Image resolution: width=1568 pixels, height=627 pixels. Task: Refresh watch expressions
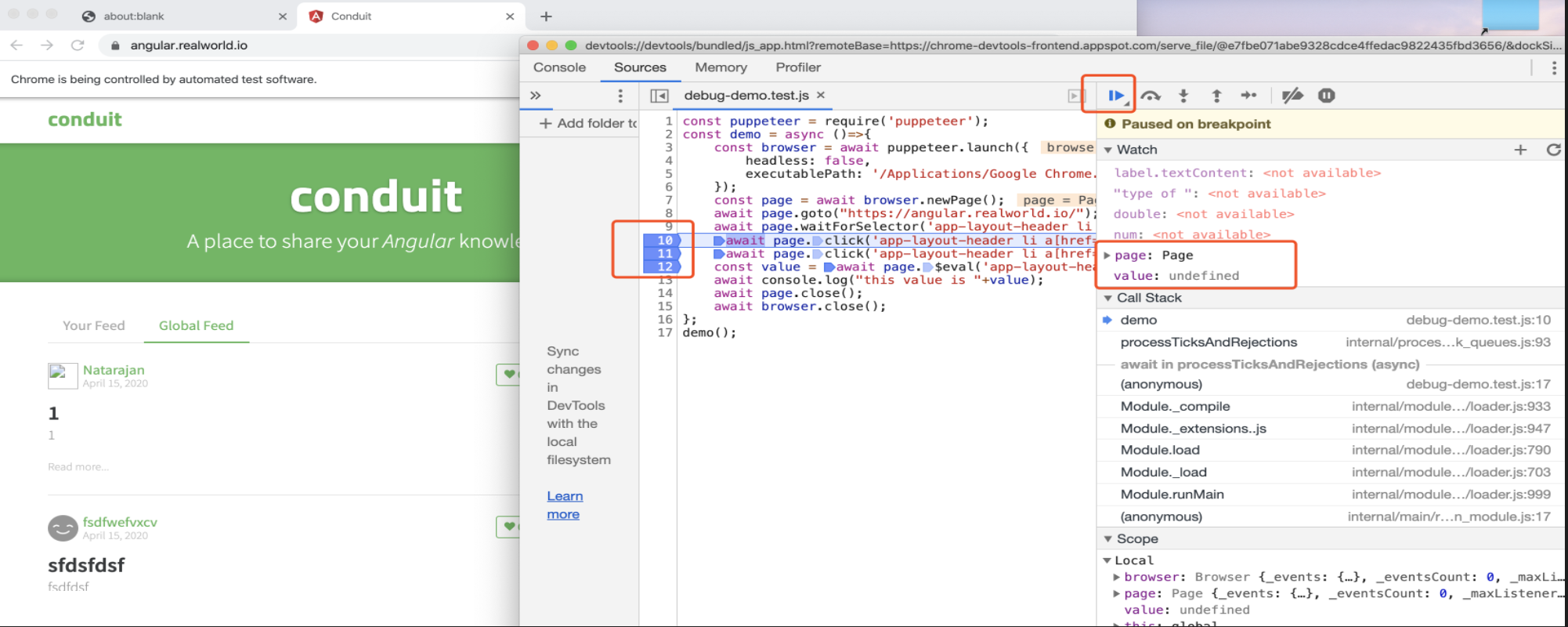coord(1553,150)
